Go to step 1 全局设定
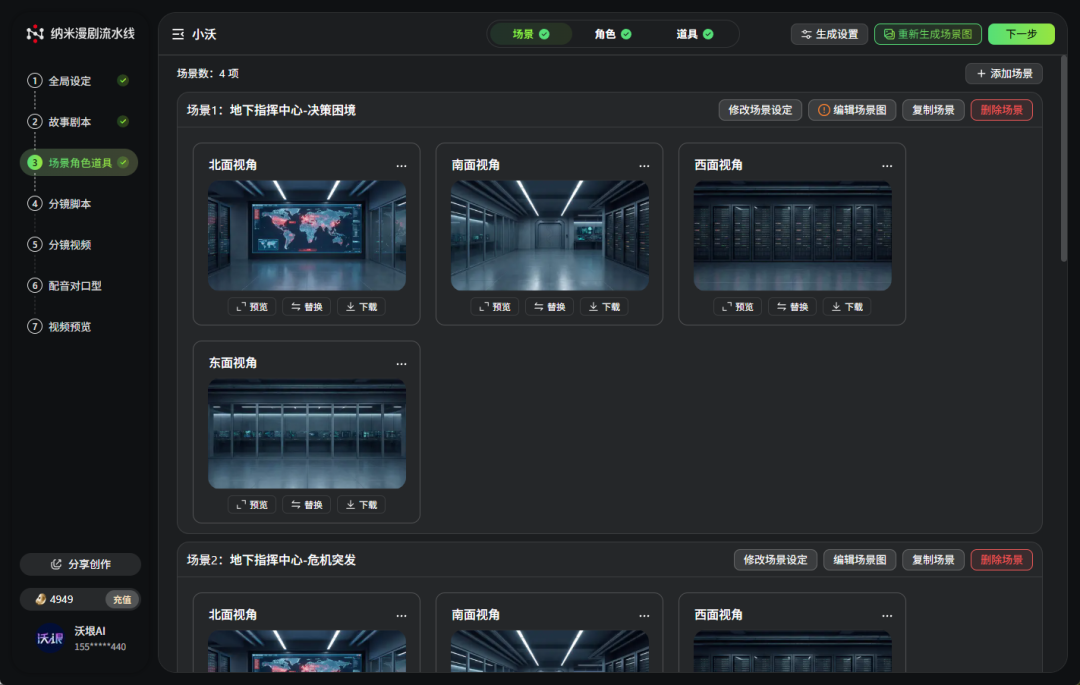This screenshot has height=685, width=1080. point(70,81)
